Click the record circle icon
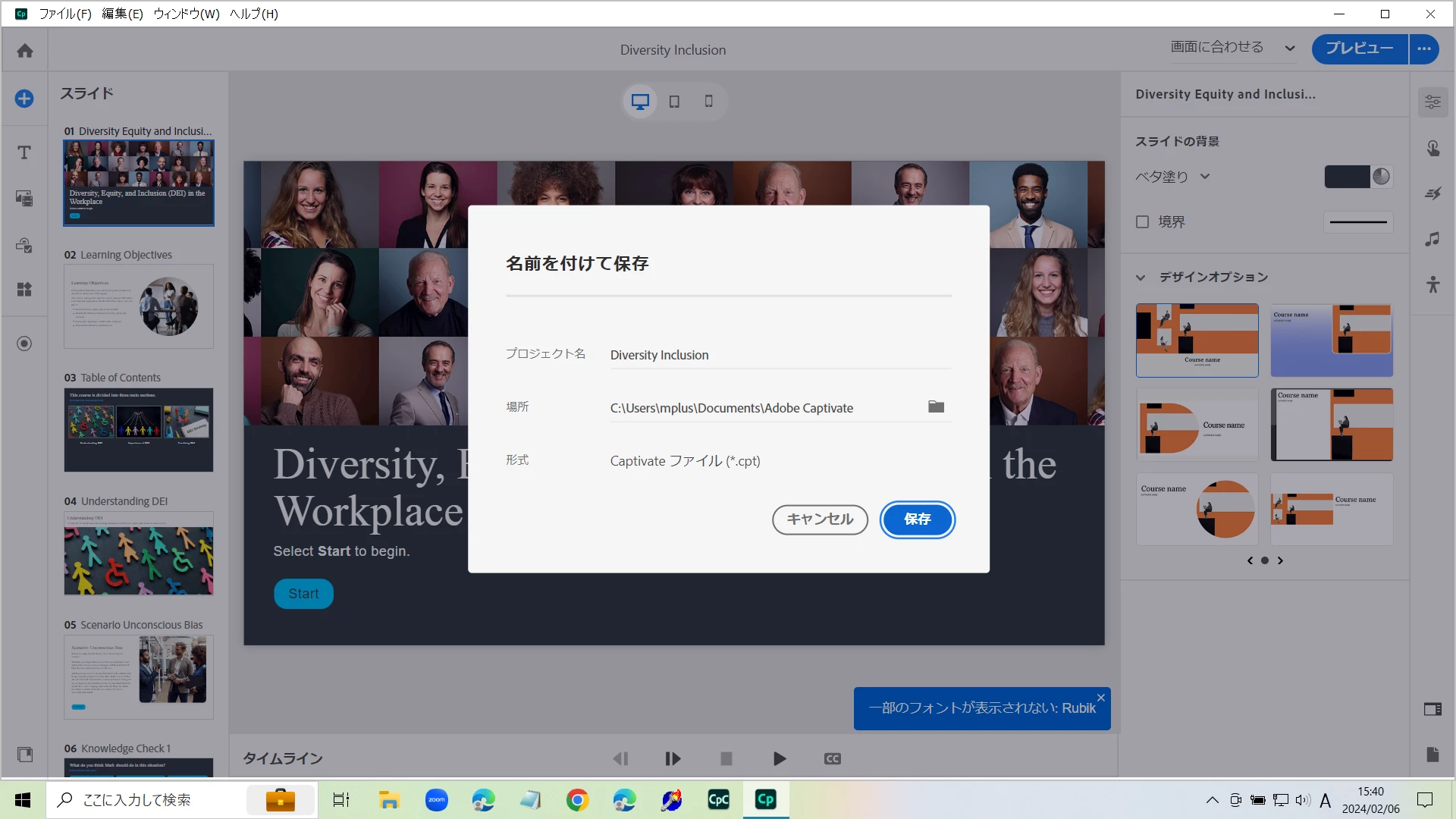1456x819 pixels. pos(24,344)
